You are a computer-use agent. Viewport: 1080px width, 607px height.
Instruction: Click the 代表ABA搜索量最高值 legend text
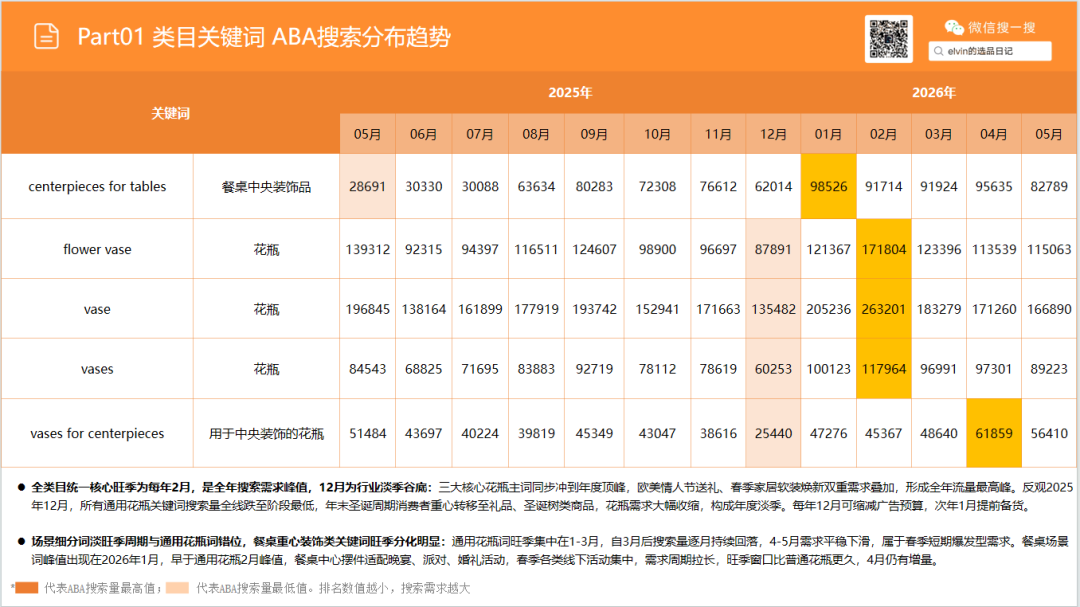(x=101, y=588)
